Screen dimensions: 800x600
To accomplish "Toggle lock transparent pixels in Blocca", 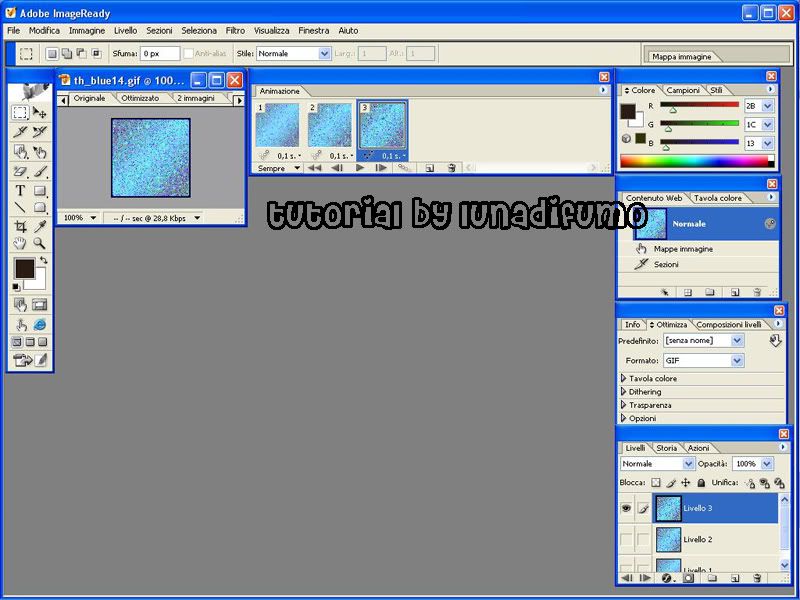I will (656, 483).
